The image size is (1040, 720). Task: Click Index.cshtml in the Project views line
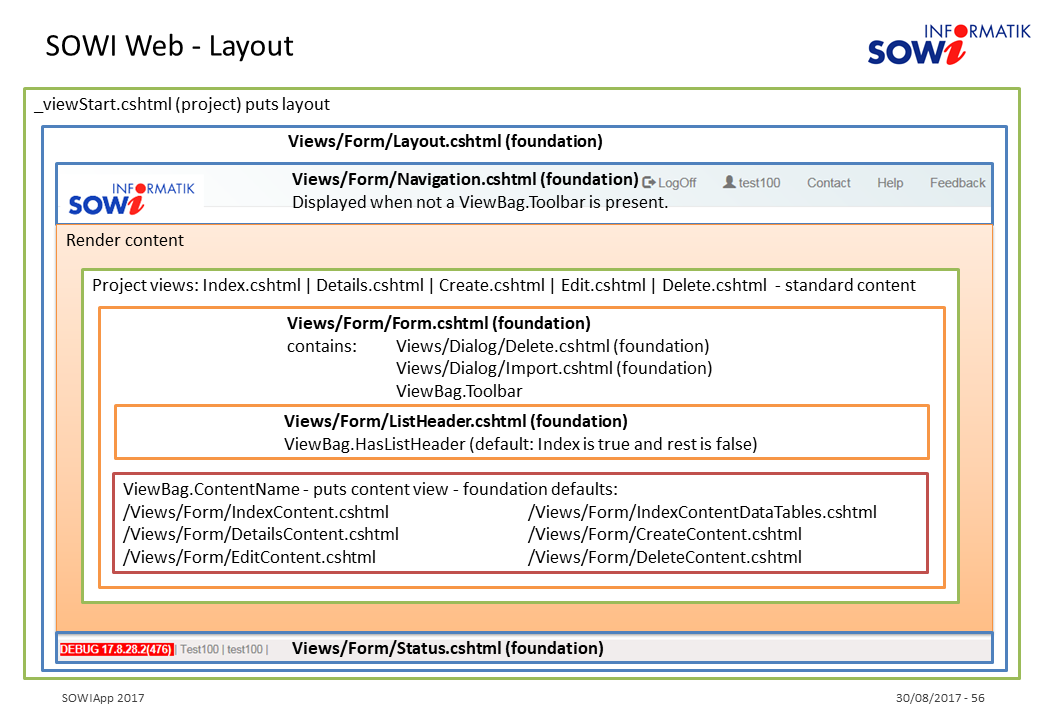coord(251,285)
